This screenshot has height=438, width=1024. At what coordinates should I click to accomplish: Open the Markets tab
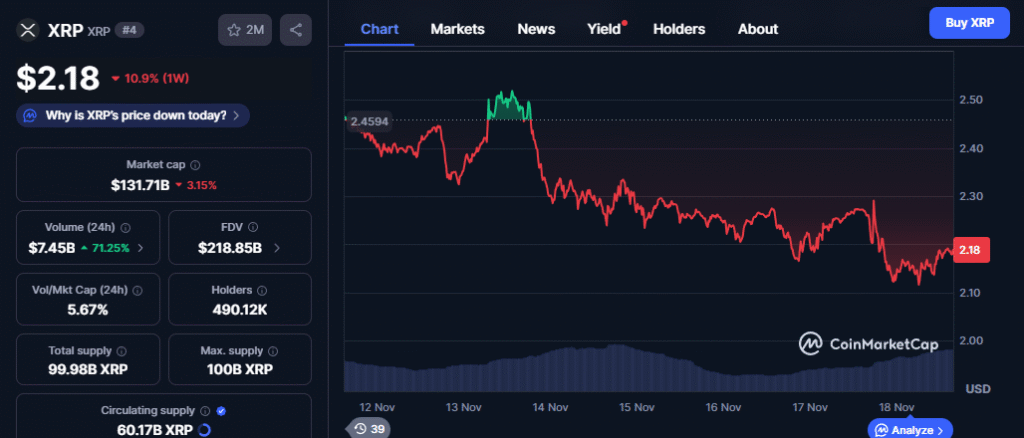pyautogui.click(x=457, y=29)
